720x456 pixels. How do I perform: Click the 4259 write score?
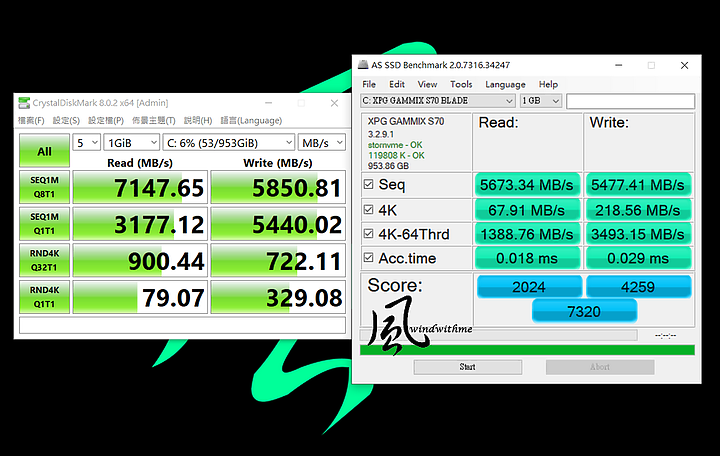pos(638,287)
